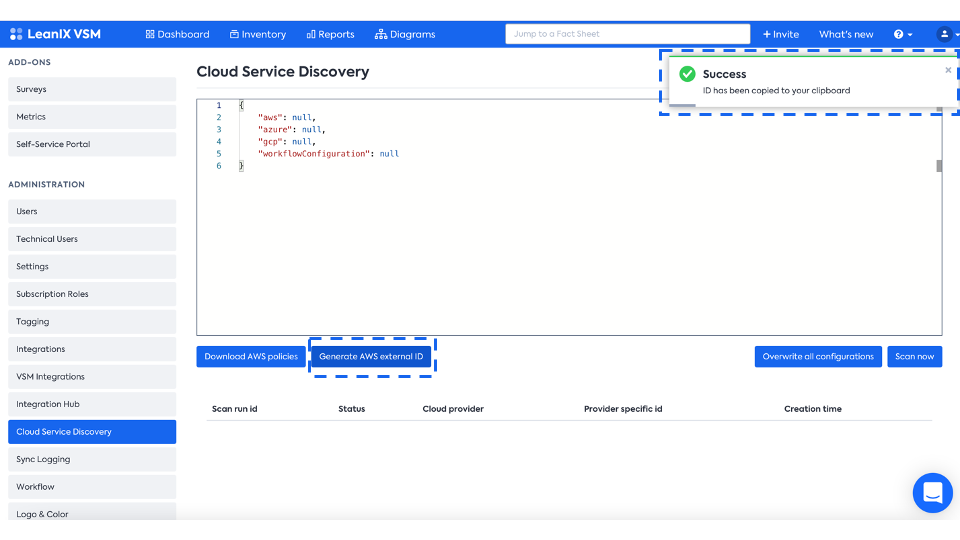This screenshot has height=540, width=960.
Task: Open Workflow administration page
Action: pos(92,487)
